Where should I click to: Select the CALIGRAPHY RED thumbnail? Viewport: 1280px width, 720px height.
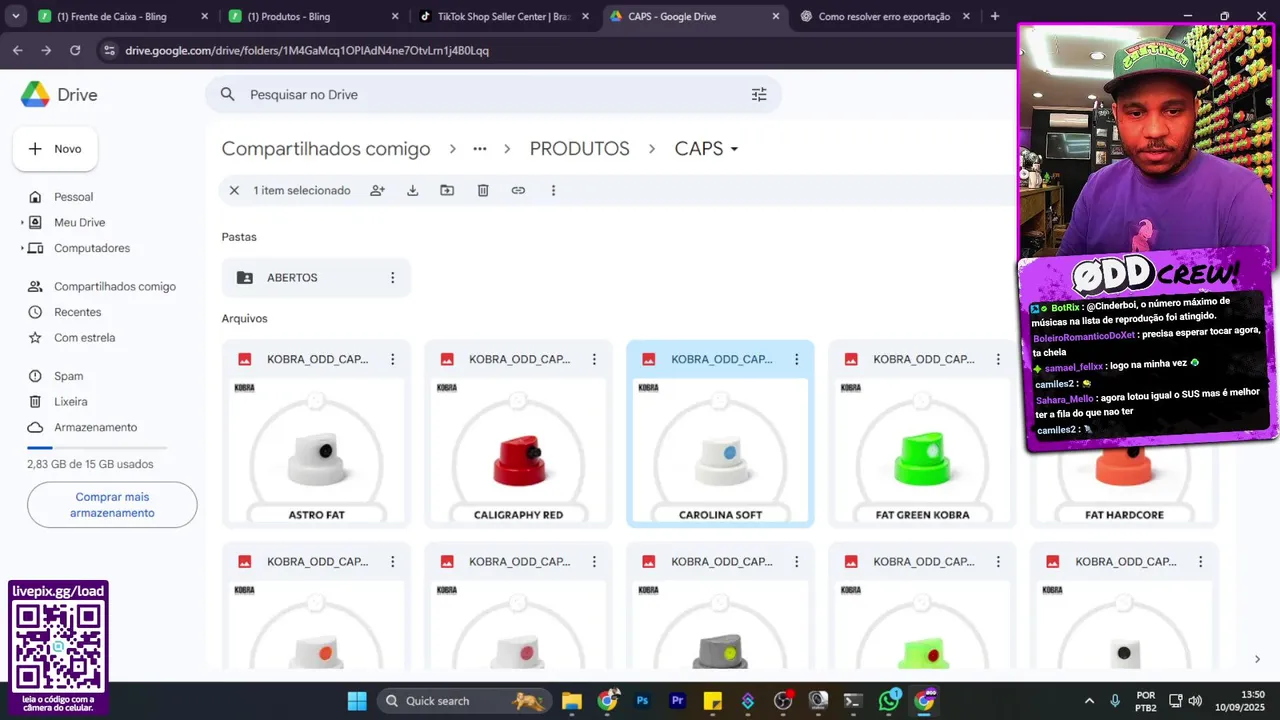[x=518, y=451]
